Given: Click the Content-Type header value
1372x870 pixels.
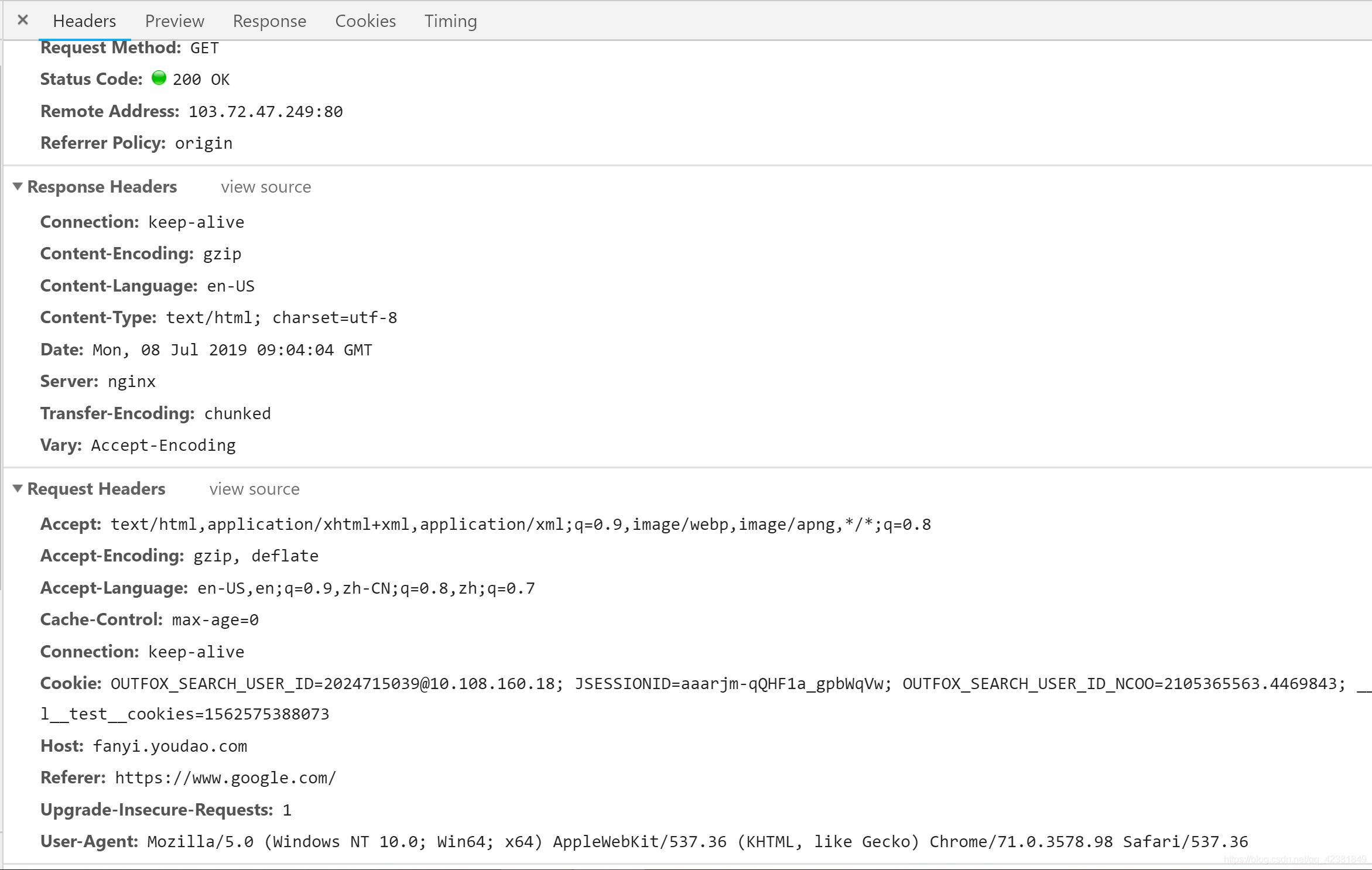Looking at the screenshot, I should click(x=281, y=318).
